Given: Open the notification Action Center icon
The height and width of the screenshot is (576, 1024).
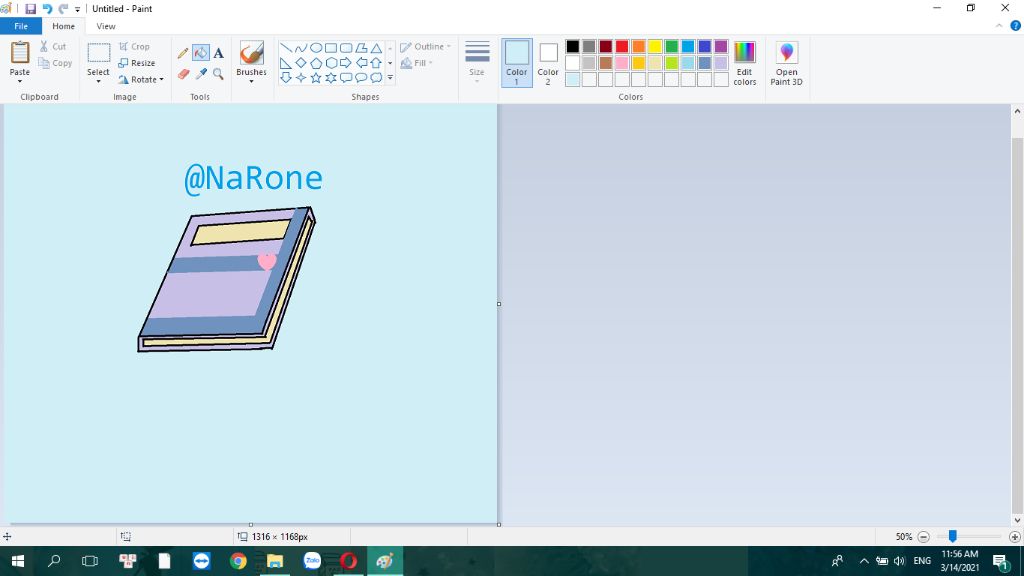Looking at the screenshot, I should 1000,561.
